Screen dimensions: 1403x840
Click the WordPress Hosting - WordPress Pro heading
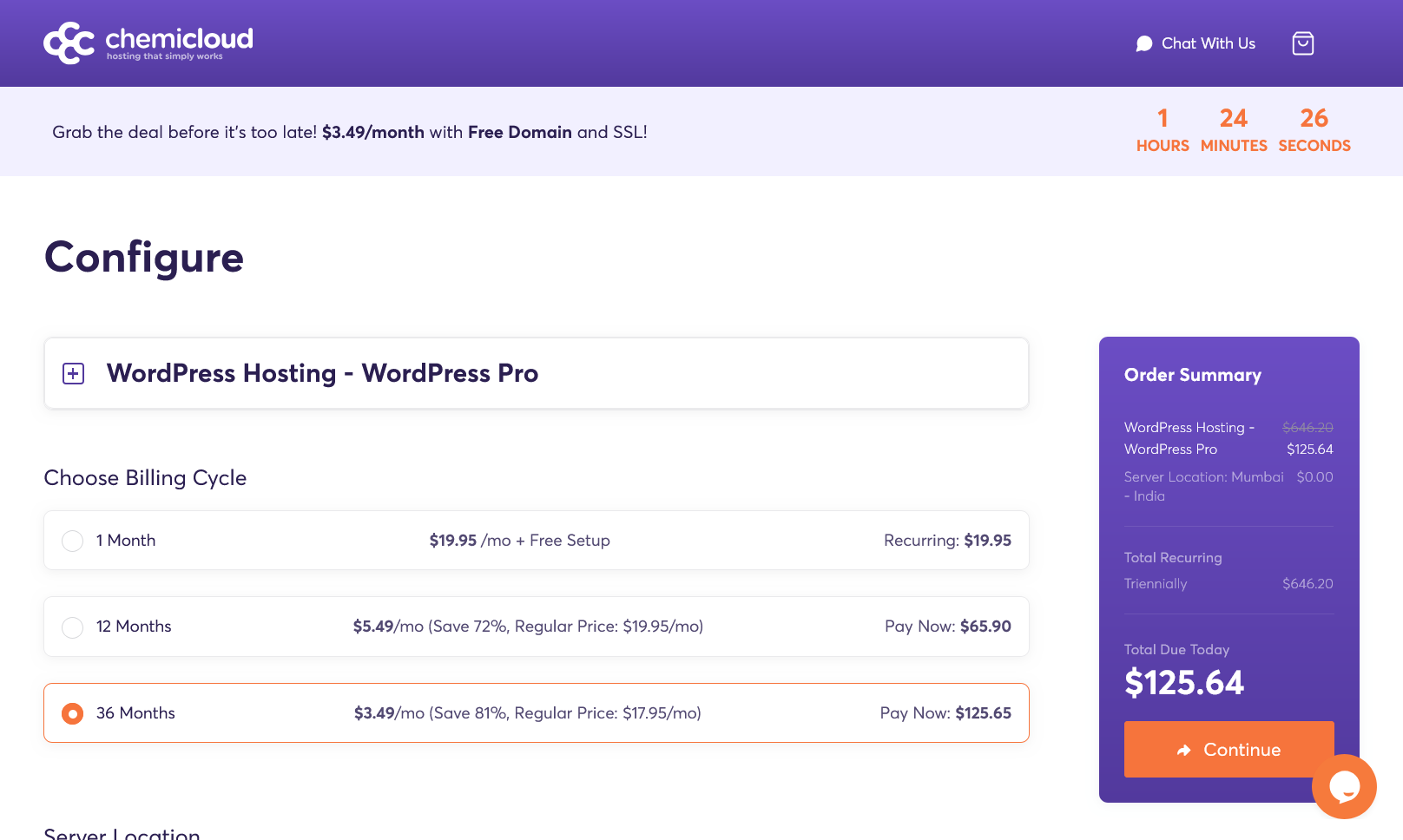(x=322, y=373)
